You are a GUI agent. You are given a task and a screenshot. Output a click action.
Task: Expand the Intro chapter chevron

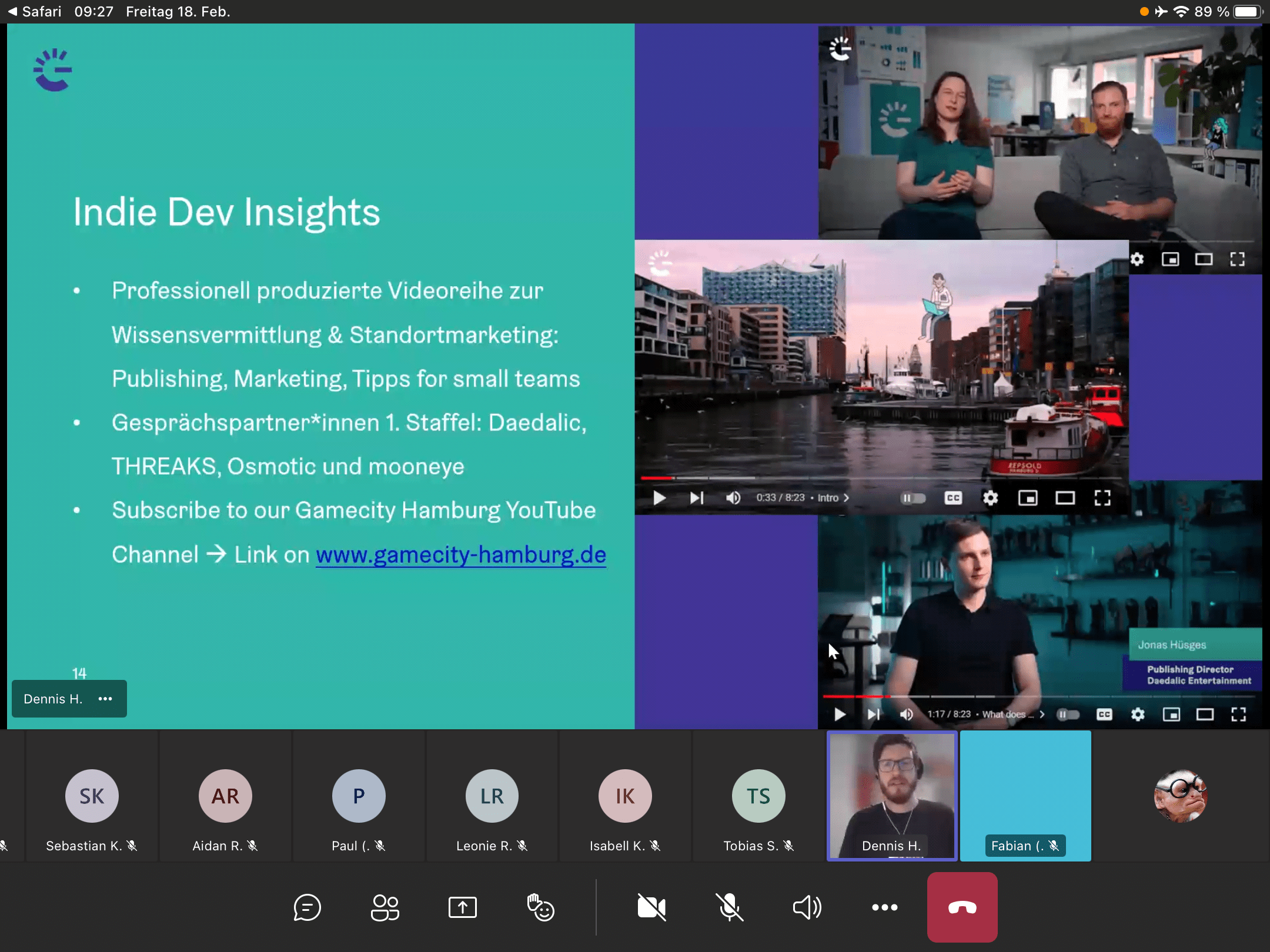pyautogui.click(x=847, y=498)
